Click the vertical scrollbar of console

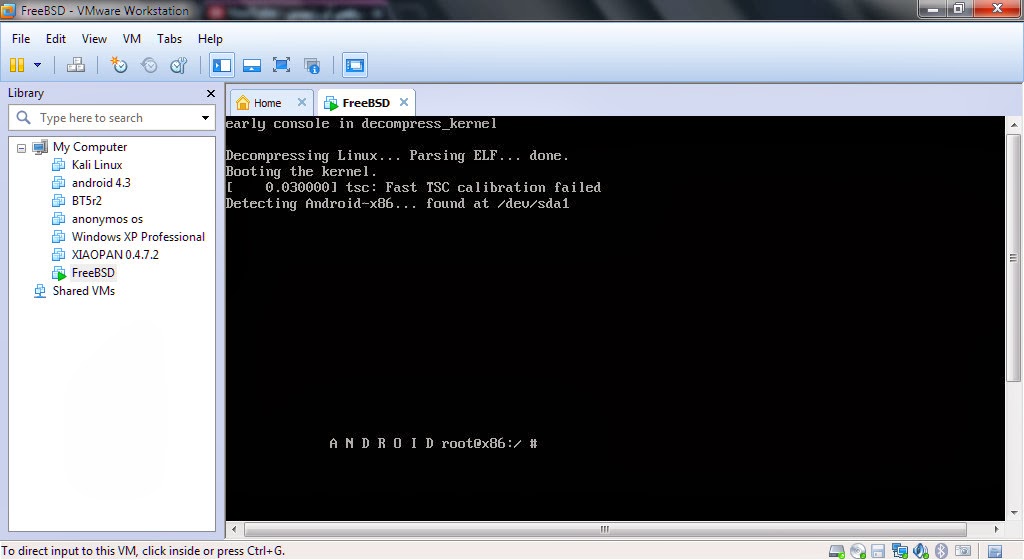point(1014,258)
